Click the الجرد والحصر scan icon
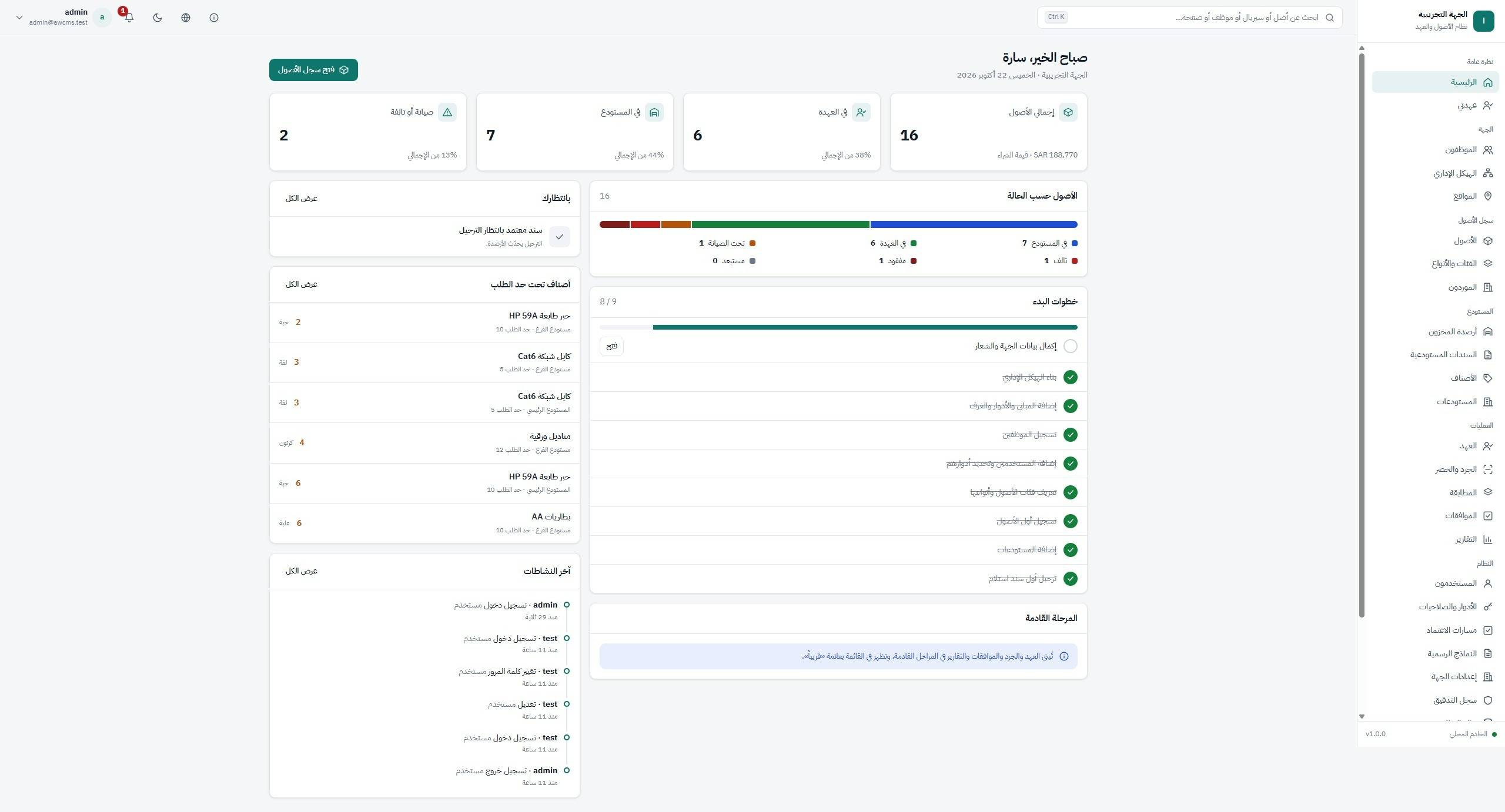 coord(1488,469)
